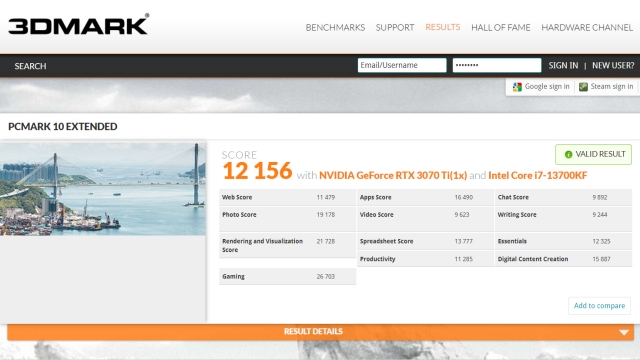Image resolution: width=640 pixels, height=360 pixels.
Task: Click the Intel Core i7-13700KF link
Action: click(538, 176)
